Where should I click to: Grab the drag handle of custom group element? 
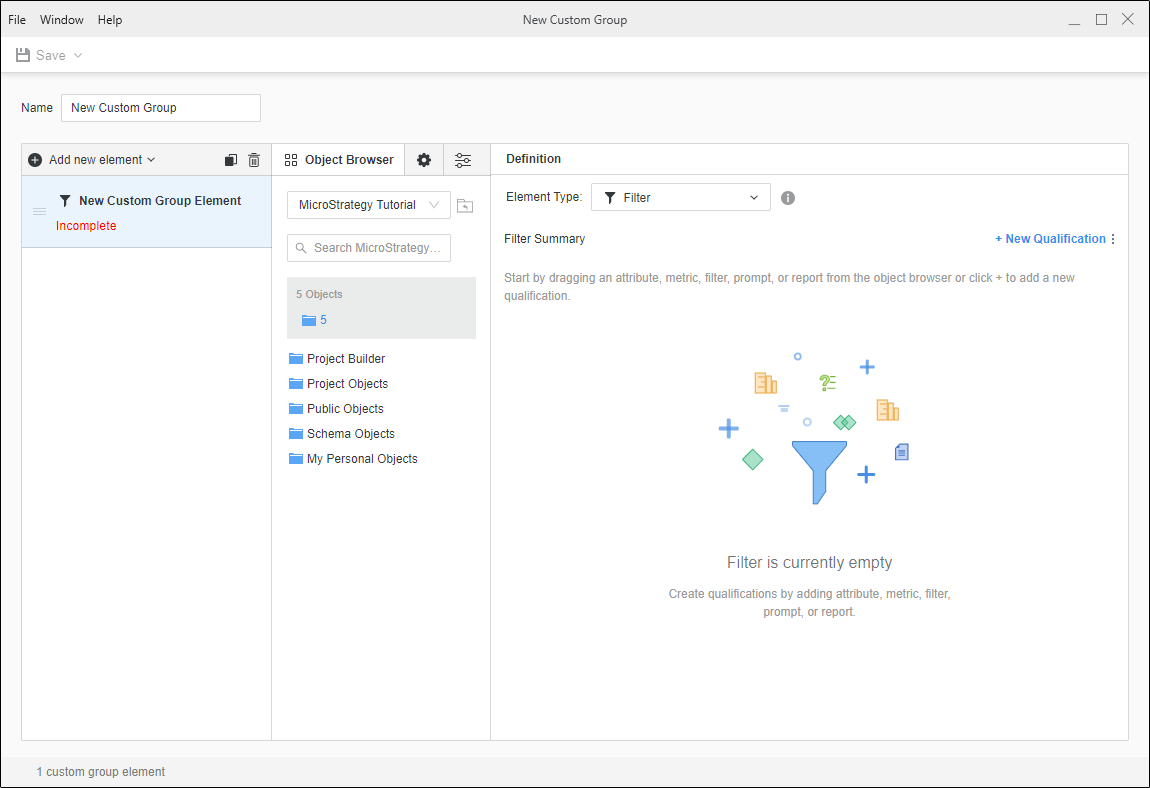pyautogui.click(x=40, y=212)
